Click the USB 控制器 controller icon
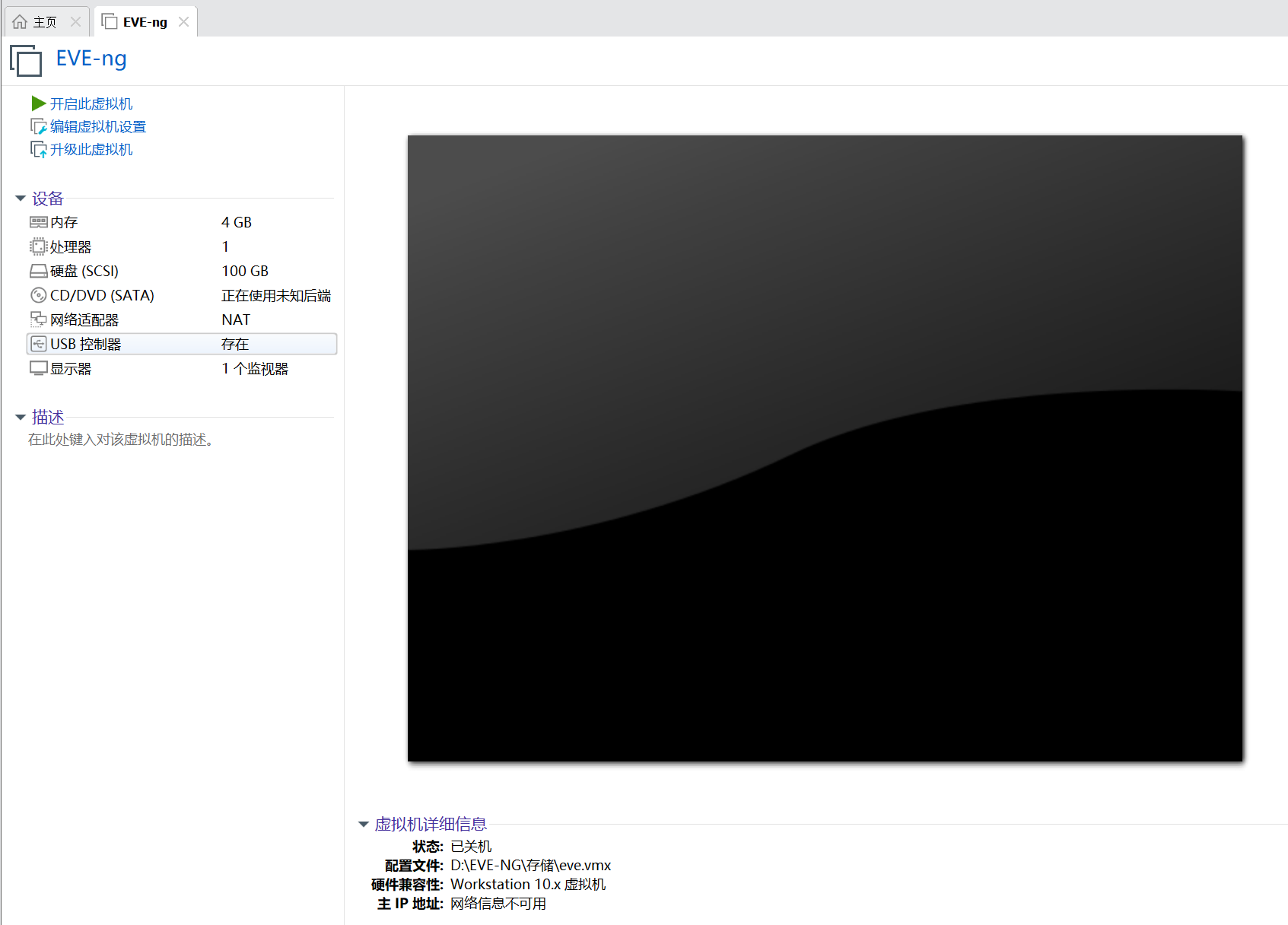Image resolution: width=1288 pixels, height=925 pixels. coord(38,344)
